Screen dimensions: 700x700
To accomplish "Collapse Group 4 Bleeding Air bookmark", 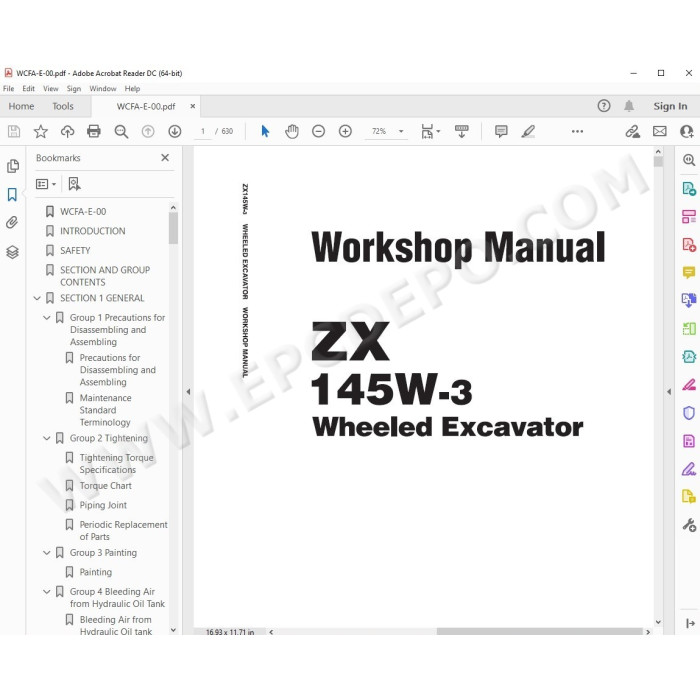I will (46, 592).
